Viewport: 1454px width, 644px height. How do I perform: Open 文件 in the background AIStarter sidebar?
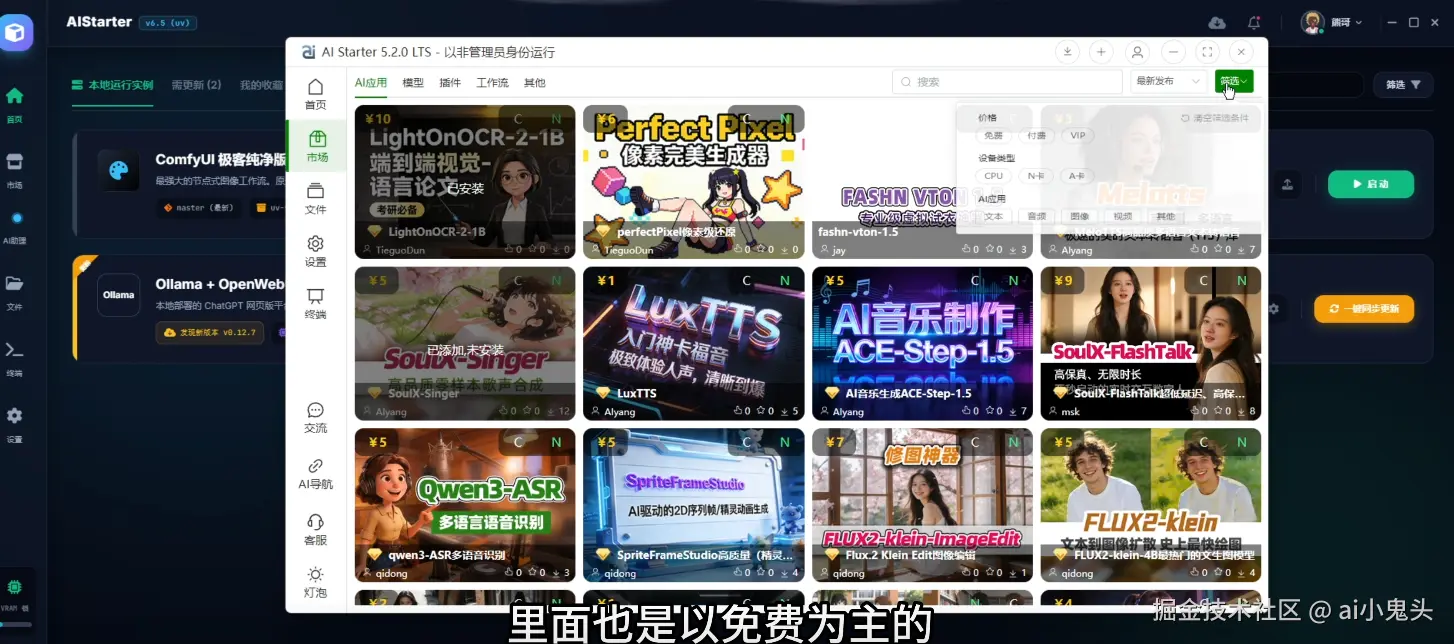click(14, 292)
